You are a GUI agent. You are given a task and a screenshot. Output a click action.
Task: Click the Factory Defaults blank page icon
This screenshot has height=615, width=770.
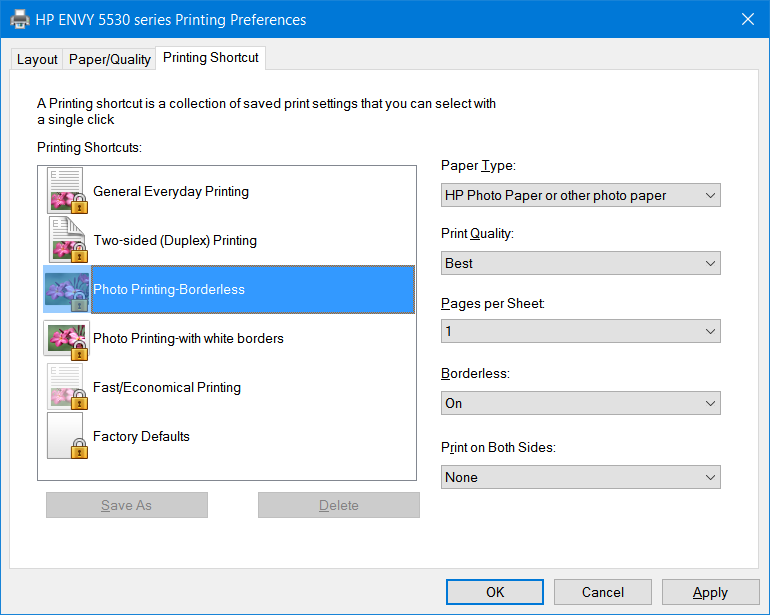(67, 436)
